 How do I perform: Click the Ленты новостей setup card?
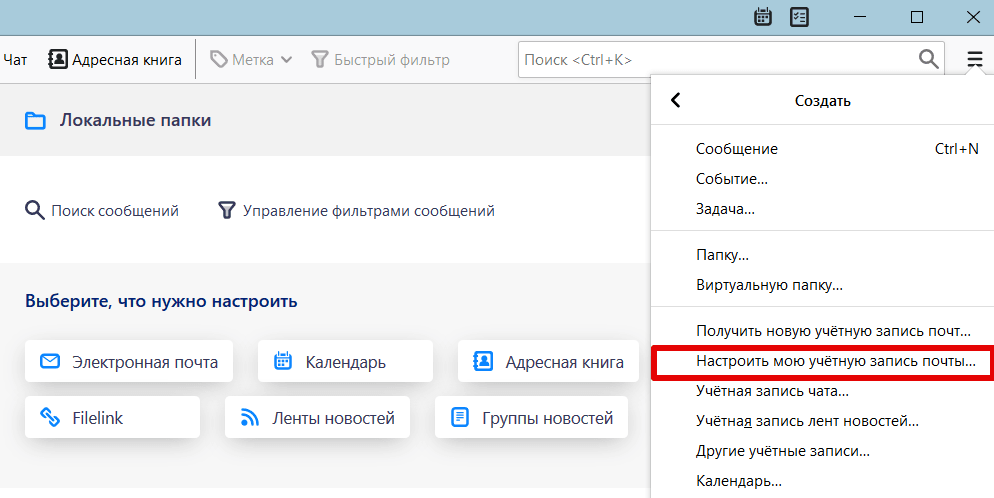(318, 417)
